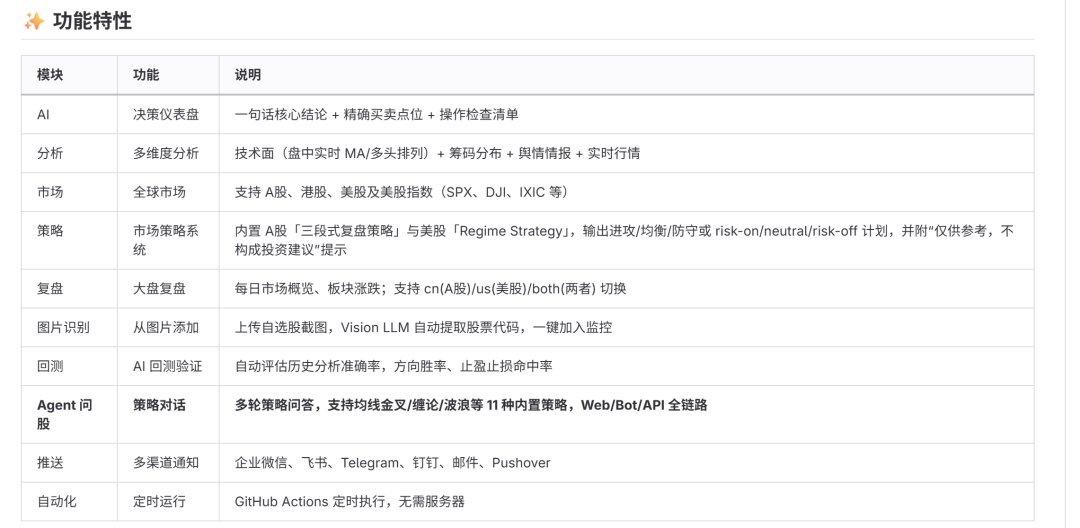Screen dimensions: 1080x528
Task: Click the 市场策略系统 function cell
Action: click(166, 240)
